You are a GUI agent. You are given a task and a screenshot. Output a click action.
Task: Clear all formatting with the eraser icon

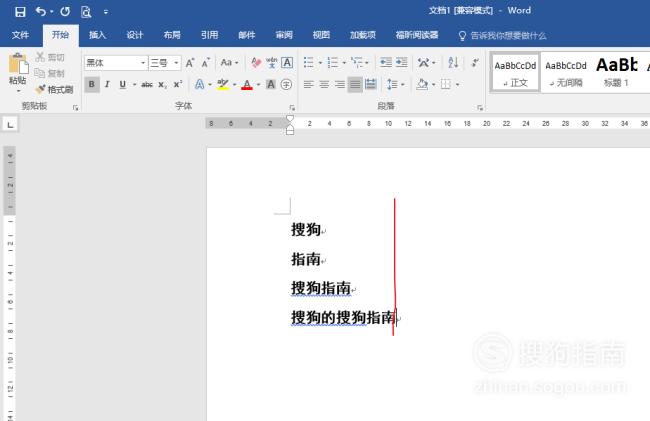pos(256,63)
